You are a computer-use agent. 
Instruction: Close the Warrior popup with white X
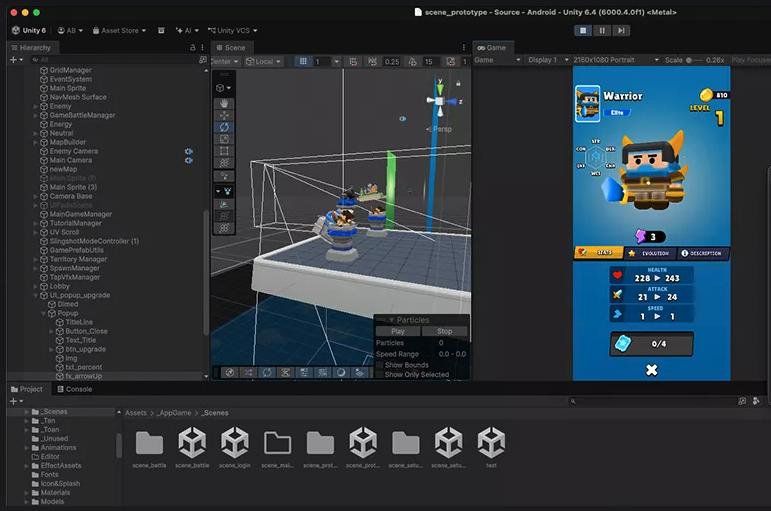(652, 370)
